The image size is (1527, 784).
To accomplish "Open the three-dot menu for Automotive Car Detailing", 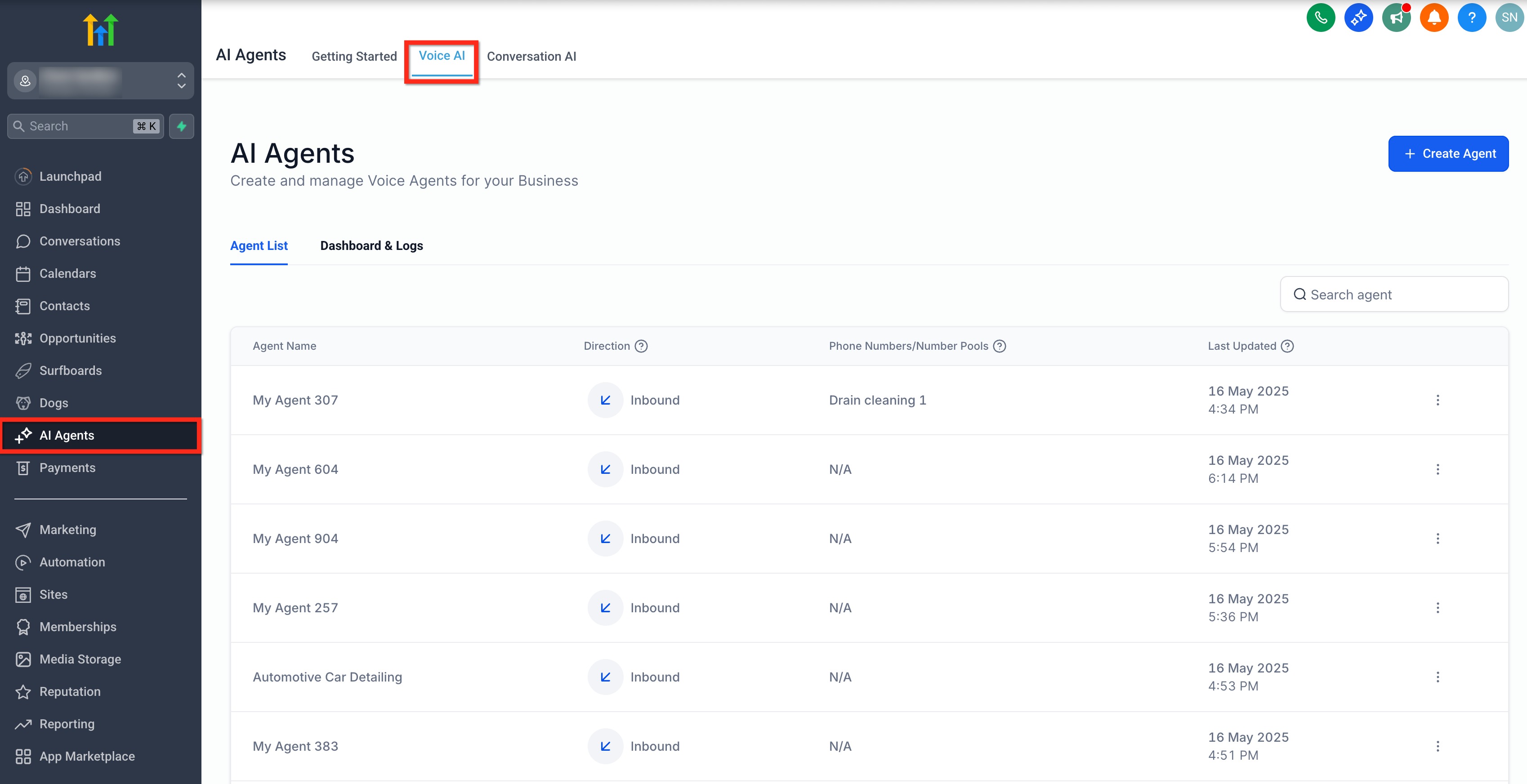I will [x=1437, y=677].
